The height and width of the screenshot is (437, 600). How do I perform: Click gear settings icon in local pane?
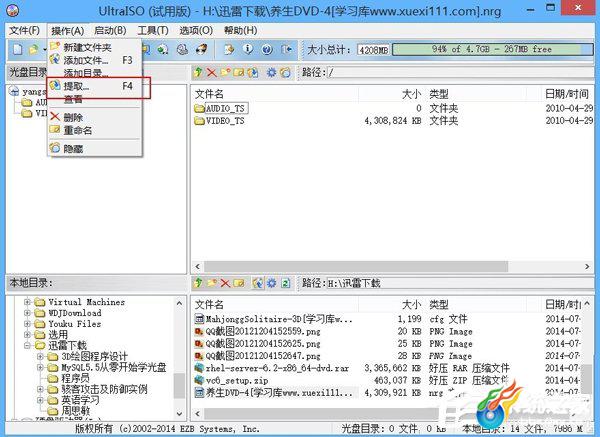point(271,283)
